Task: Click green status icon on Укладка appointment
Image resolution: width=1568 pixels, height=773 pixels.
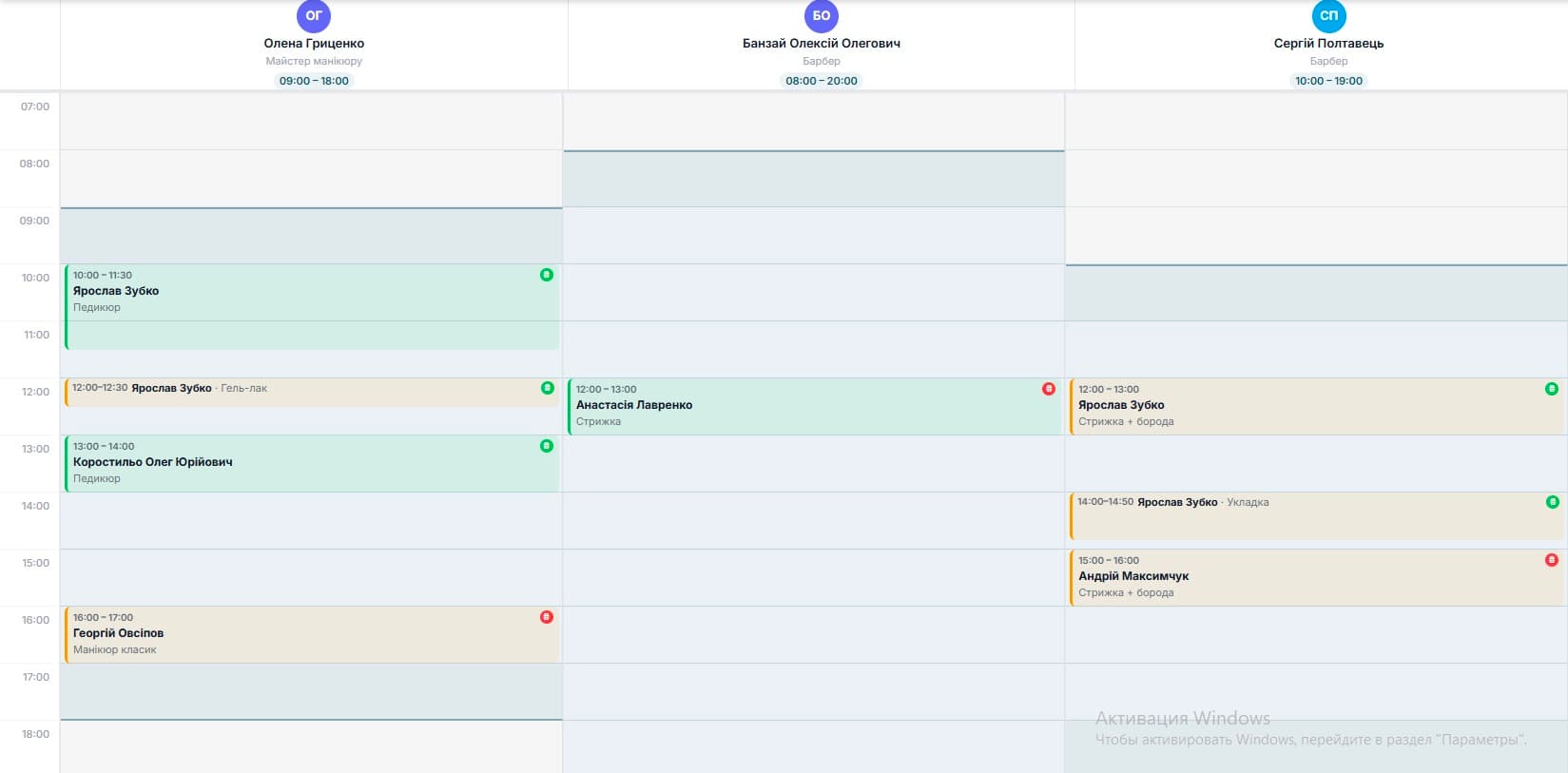Action: (1552, 502)
